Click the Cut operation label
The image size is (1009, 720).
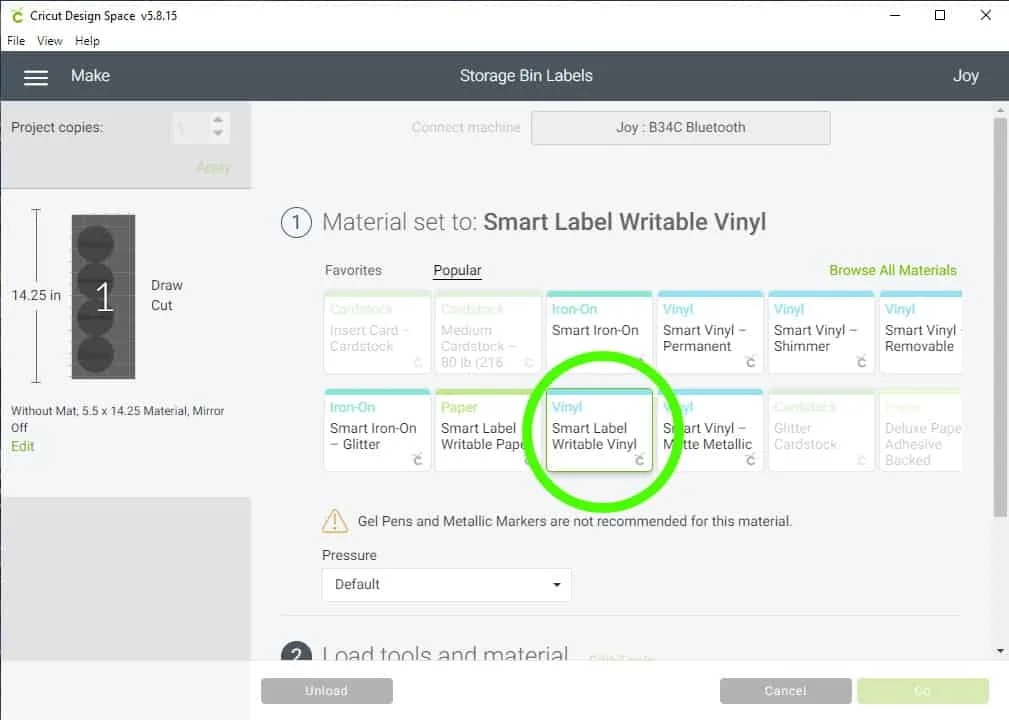click(162, 306)
